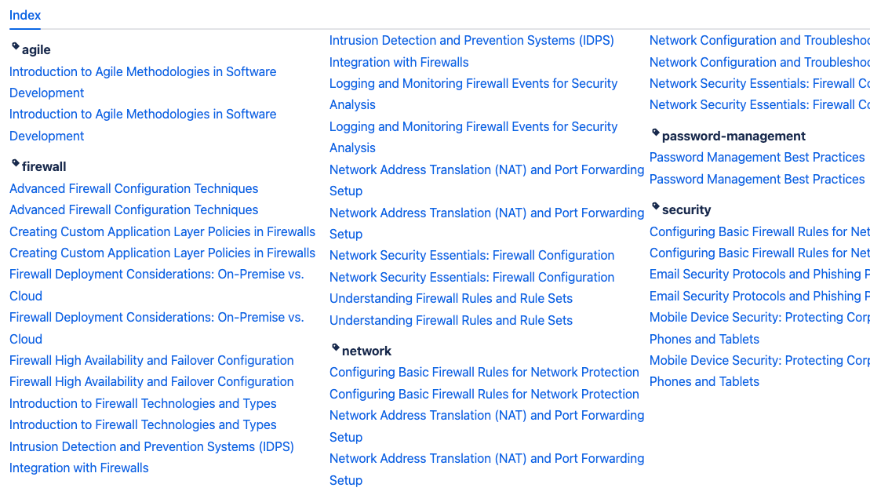Open the agile label heading
This screenshot has width=870, height=495.
point(36,50)
